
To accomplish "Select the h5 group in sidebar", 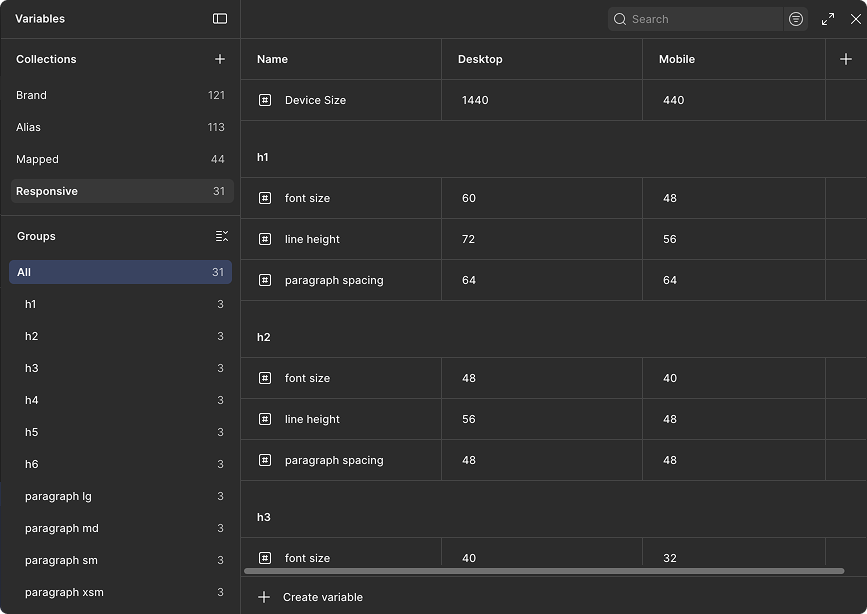I will [121, 433].
